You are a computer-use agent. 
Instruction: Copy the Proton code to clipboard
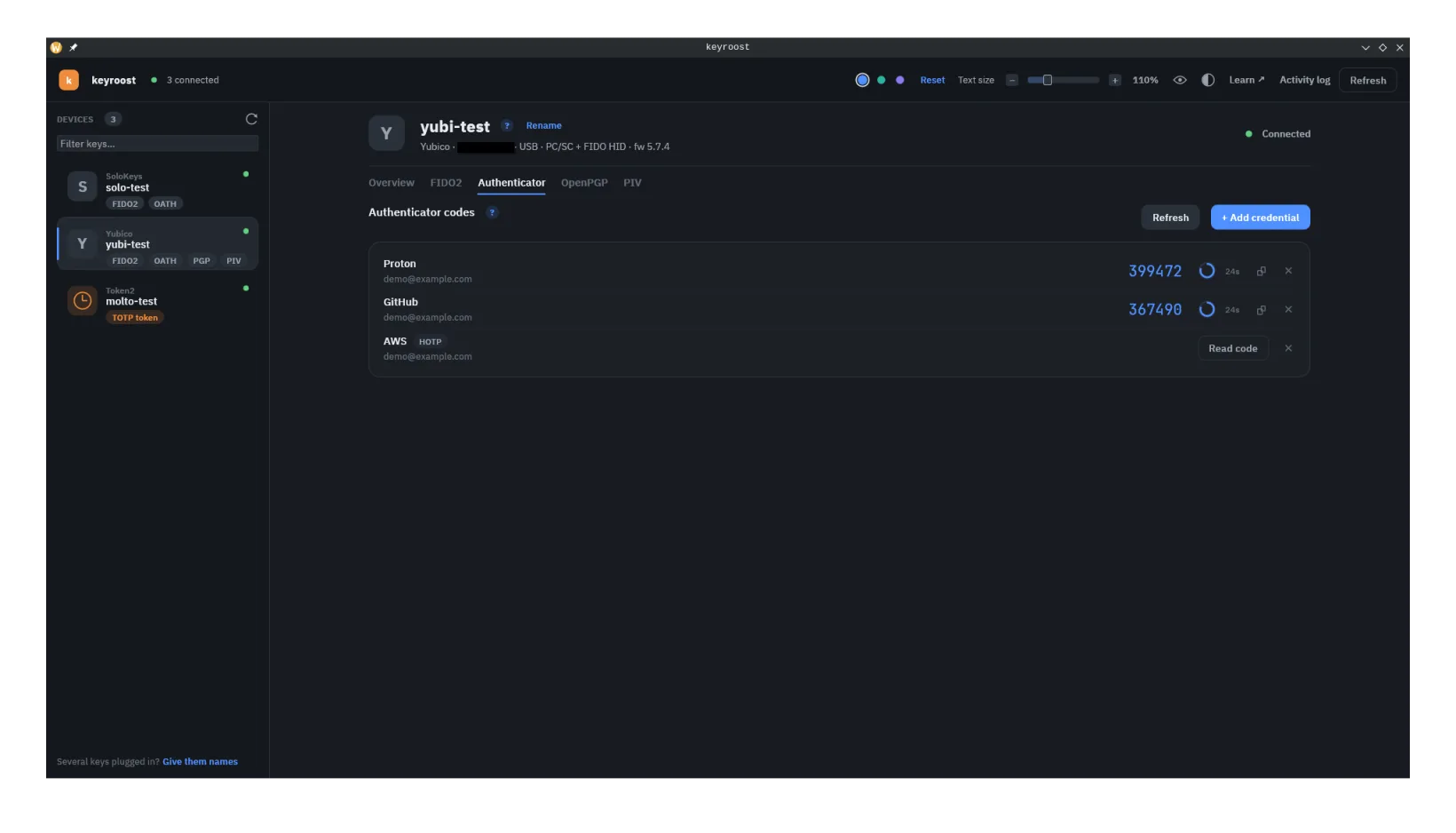click(1261, 271)
